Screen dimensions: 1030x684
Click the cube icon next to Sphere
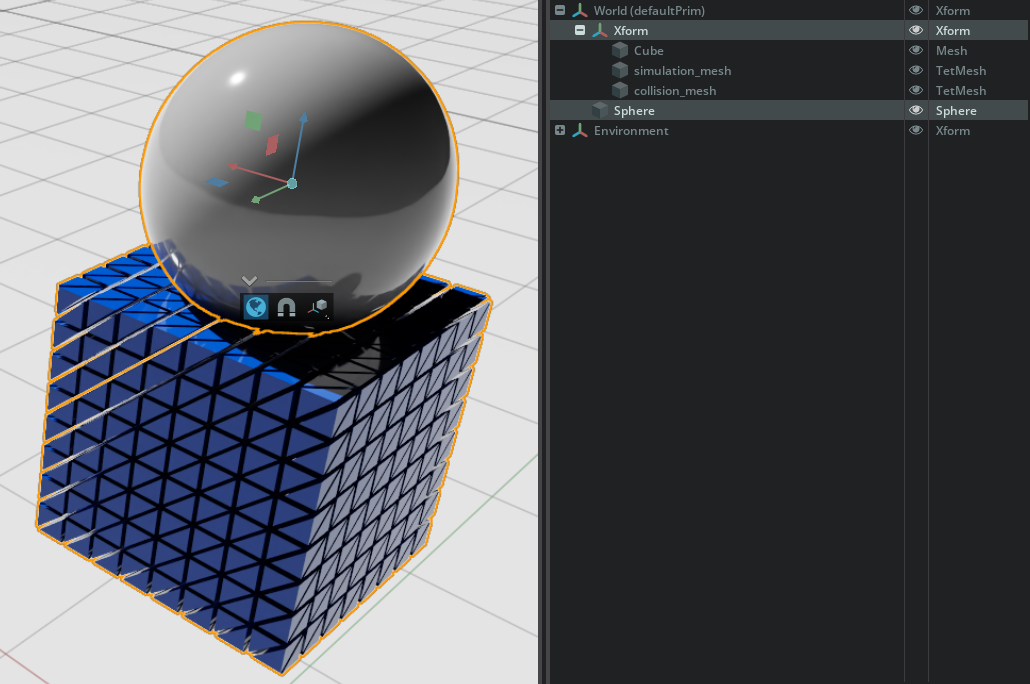(600, 111)
